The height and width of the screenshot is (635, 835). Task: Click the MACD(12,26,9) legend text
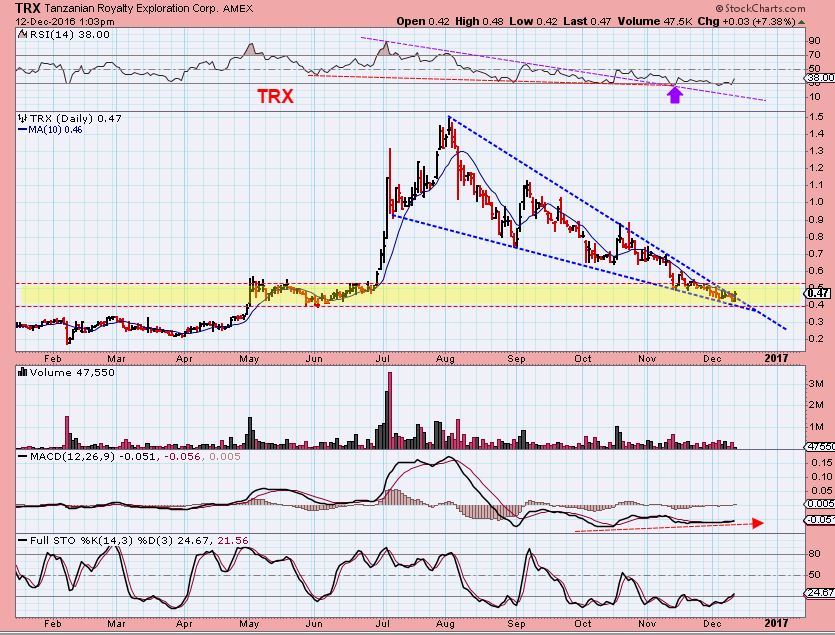pyautogui.click(x=72, y=457)
